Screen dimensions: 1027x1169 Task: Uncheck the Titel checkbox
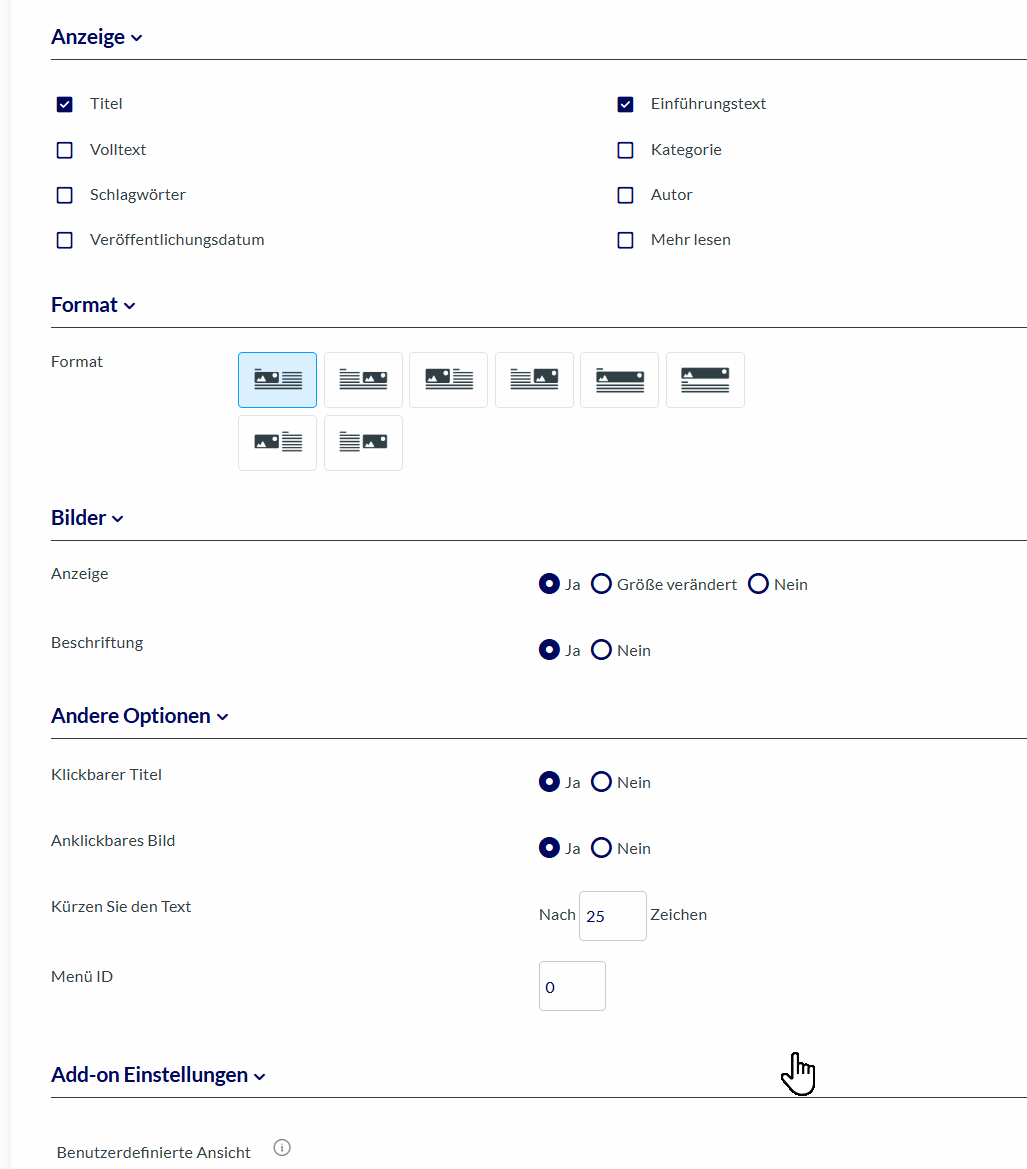(x=65, y=104)
